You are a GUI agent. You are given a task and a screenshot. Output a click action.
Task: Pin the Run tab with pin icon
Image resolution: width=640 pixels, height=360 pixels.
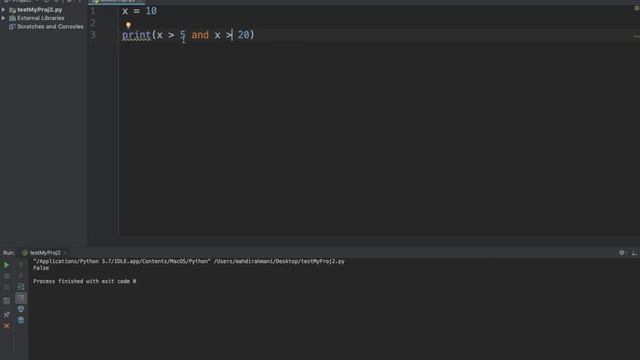point(6,314)
